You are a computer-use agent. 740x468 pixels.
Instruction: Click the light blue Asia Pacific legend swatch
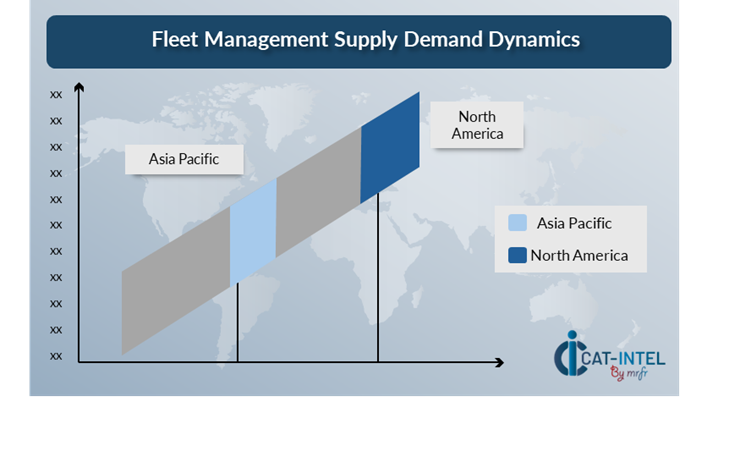[517, 223]
